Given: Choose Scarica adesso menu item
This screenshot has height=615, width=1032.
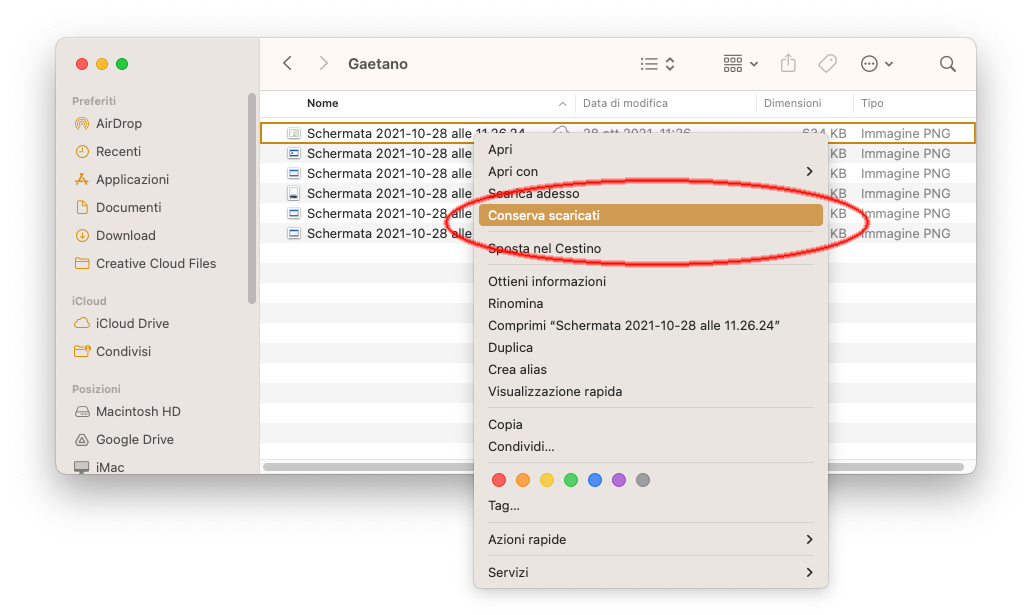Looking at the screenshot, I should tap(650, 194).
